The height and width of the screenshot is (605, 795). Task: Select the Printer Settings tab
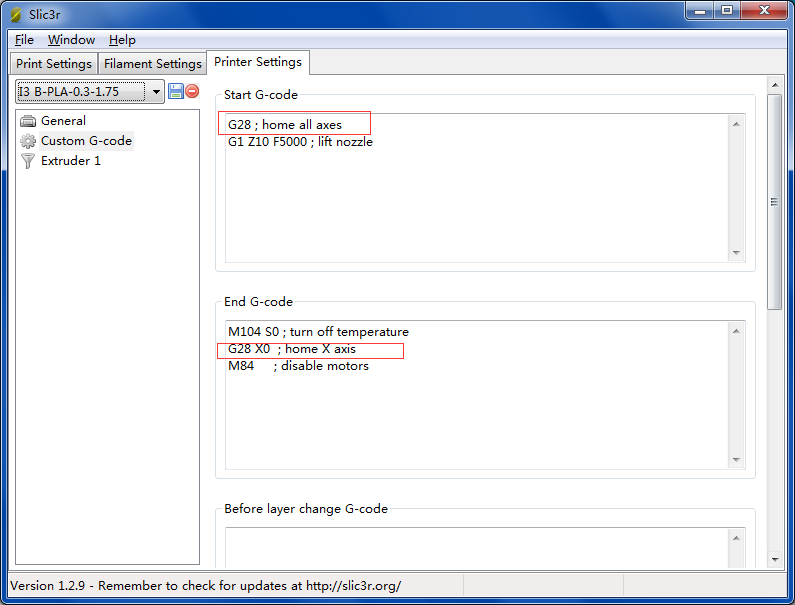(258, 62)
